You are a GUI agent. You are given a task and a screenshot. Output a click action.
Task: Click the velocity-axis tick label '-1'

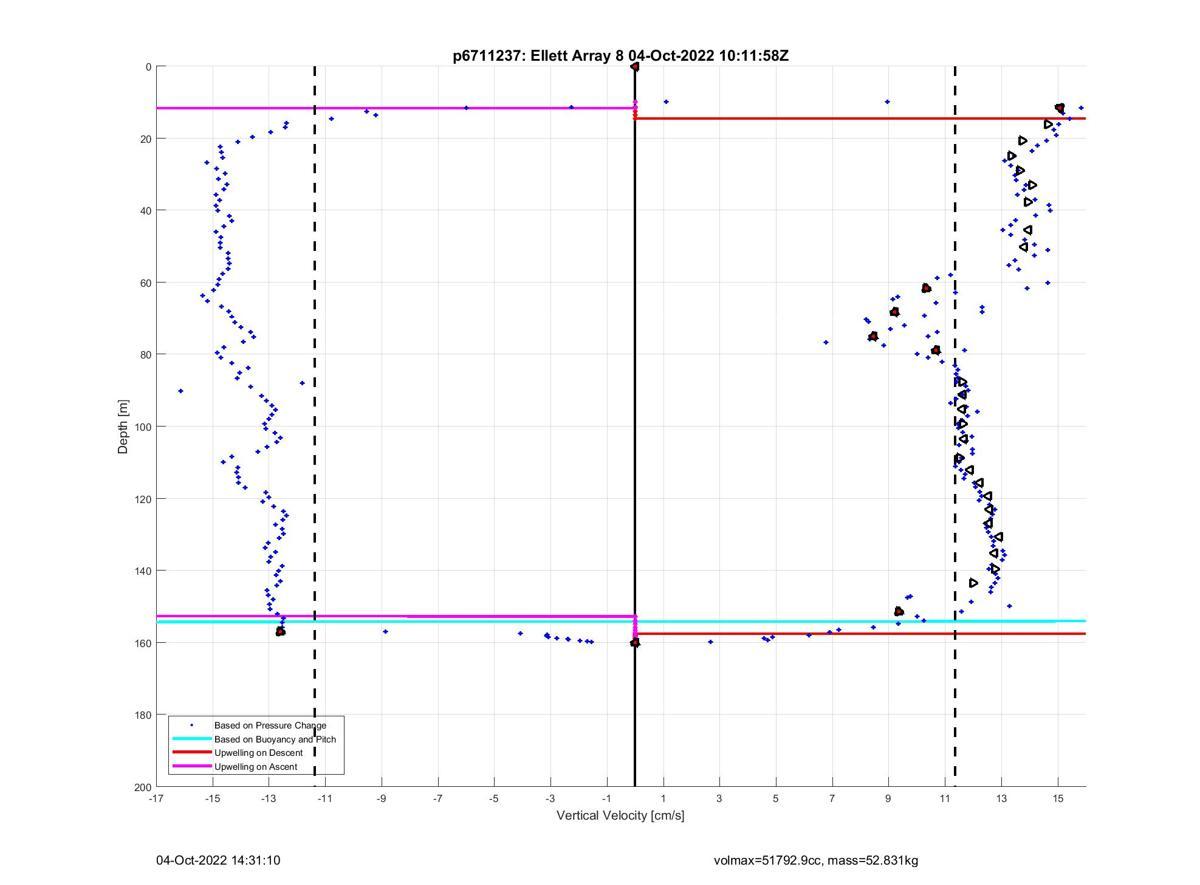tap(607, 799)
